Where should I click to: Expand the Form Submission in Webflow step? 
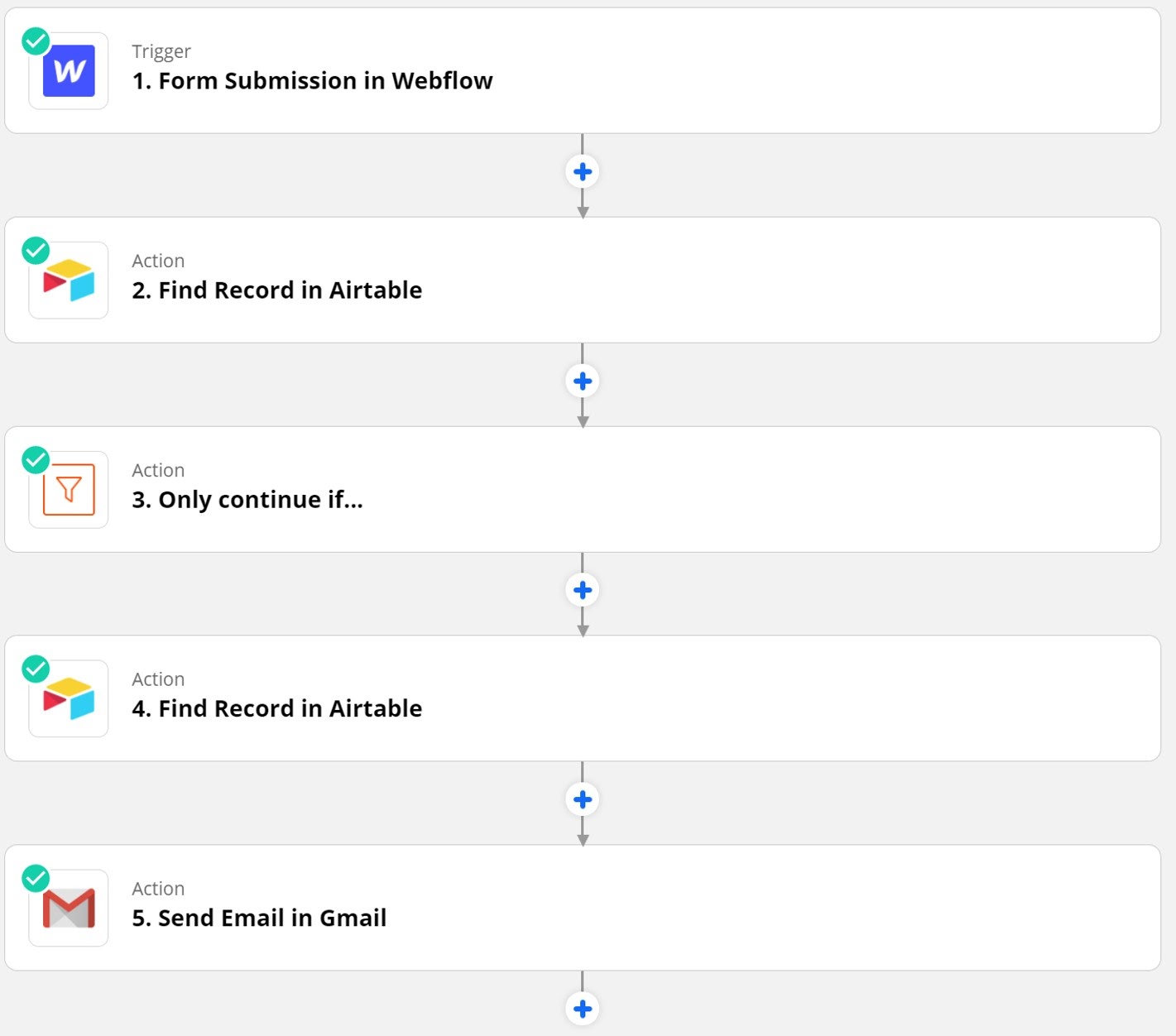[x=312, y=81]
